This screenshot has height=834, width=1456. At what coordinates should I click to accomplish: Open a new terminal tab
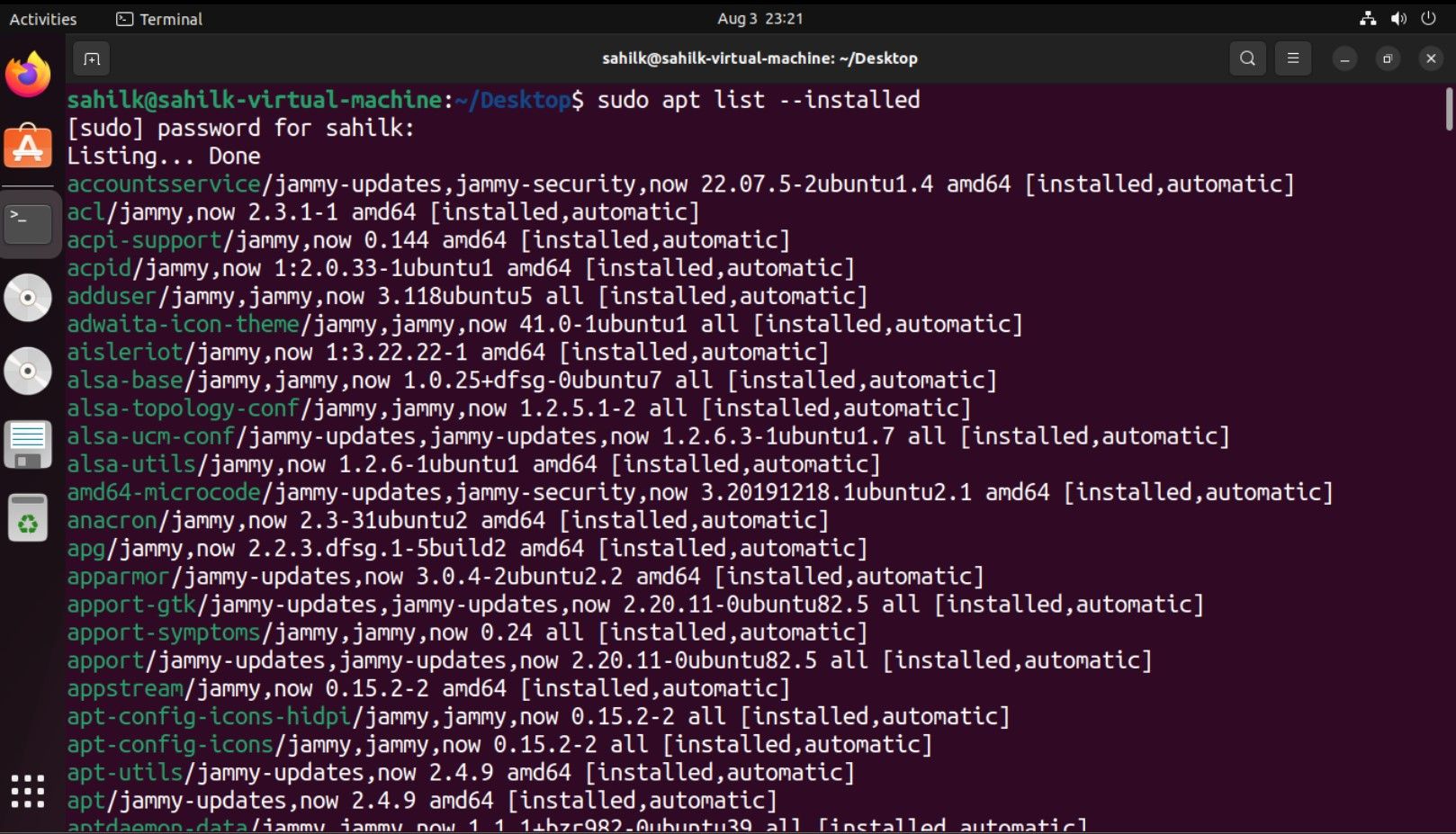(90, 58)
